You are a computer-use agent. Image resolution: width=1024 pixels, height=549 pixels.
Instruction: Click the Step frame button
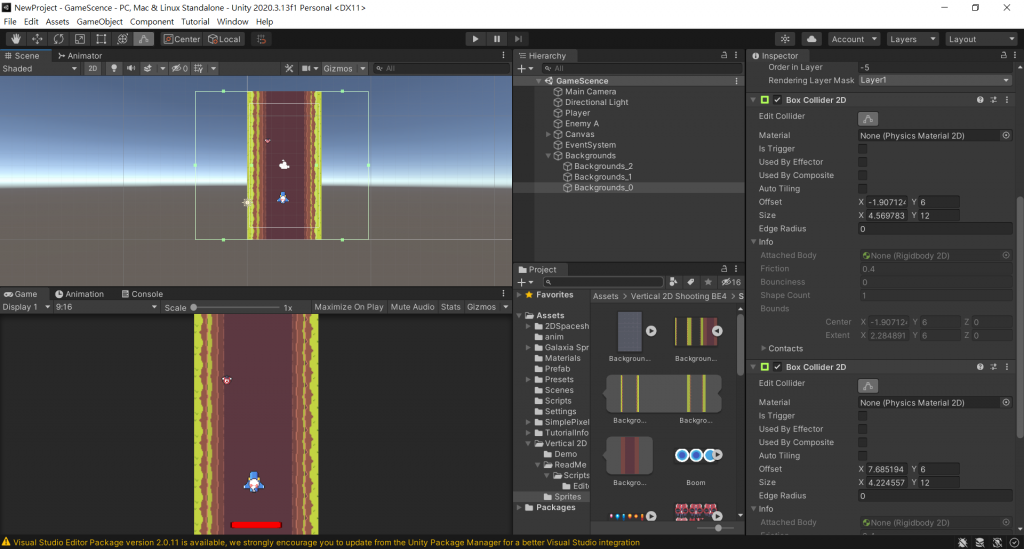point(518,39)
